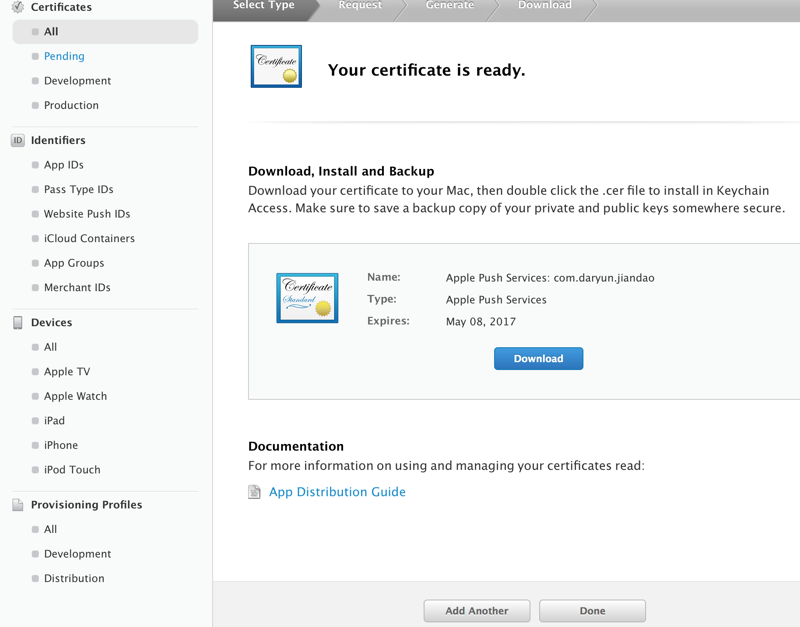Click the Certificate Standard thumbnail icon

307,298
